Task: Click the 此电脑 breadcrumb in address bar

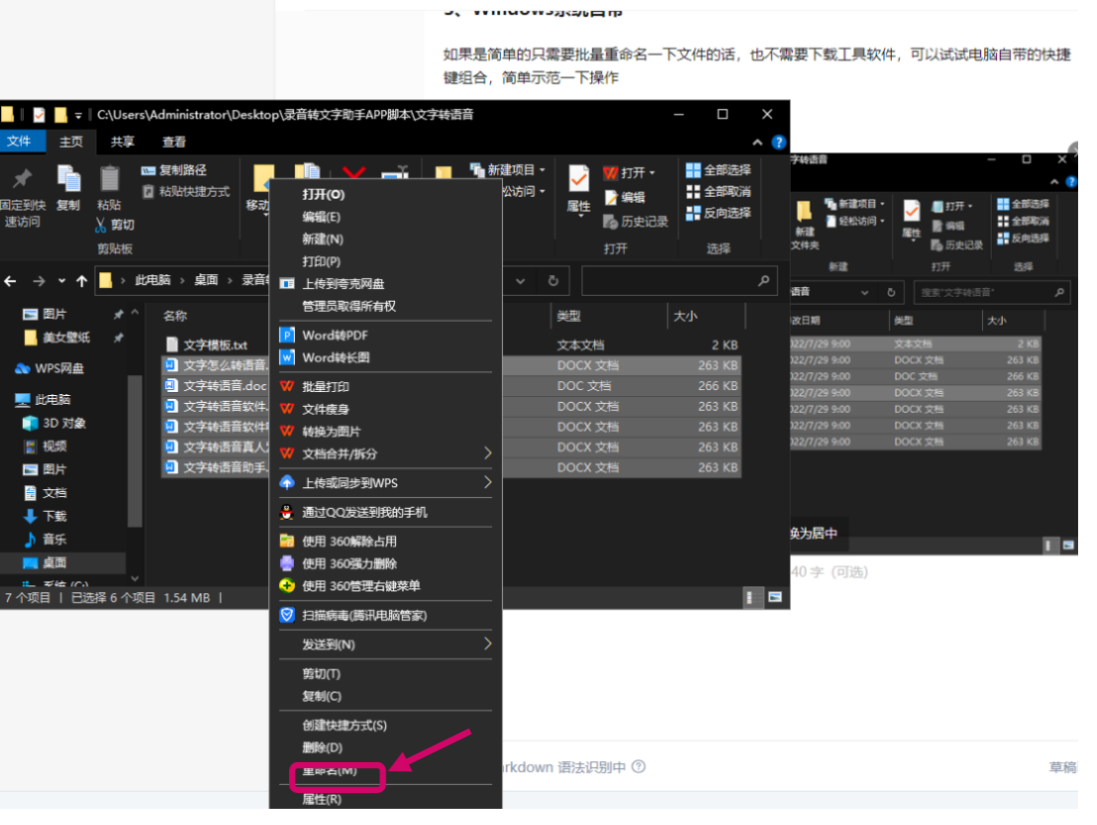Action: coord(153,281)
